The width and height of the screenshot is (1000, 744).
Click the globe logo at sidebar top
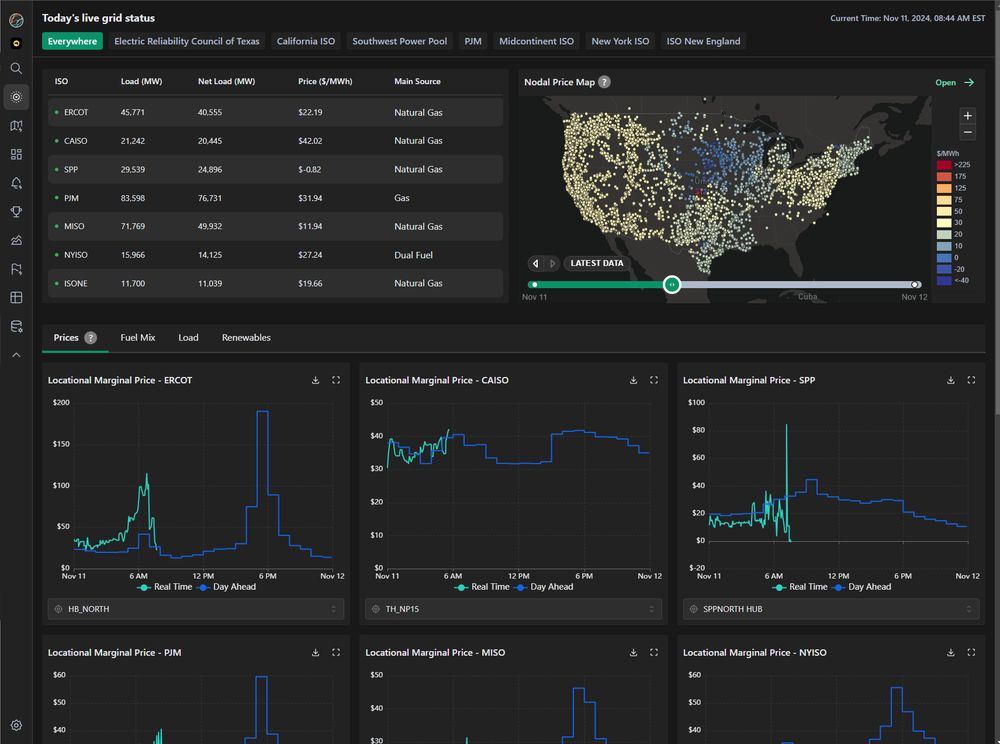17,20
